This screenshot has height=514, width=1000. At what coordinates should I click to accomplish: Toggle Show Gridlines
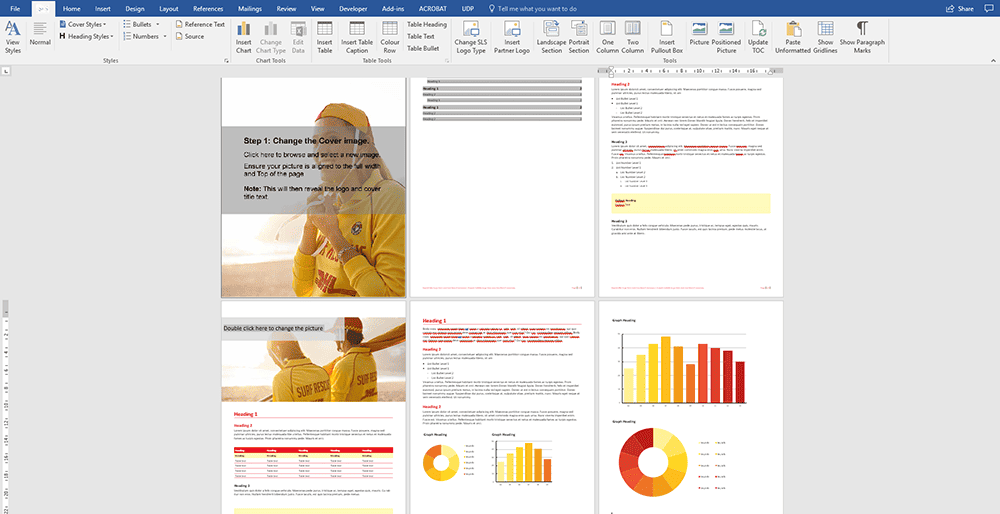tap(825, 37)
